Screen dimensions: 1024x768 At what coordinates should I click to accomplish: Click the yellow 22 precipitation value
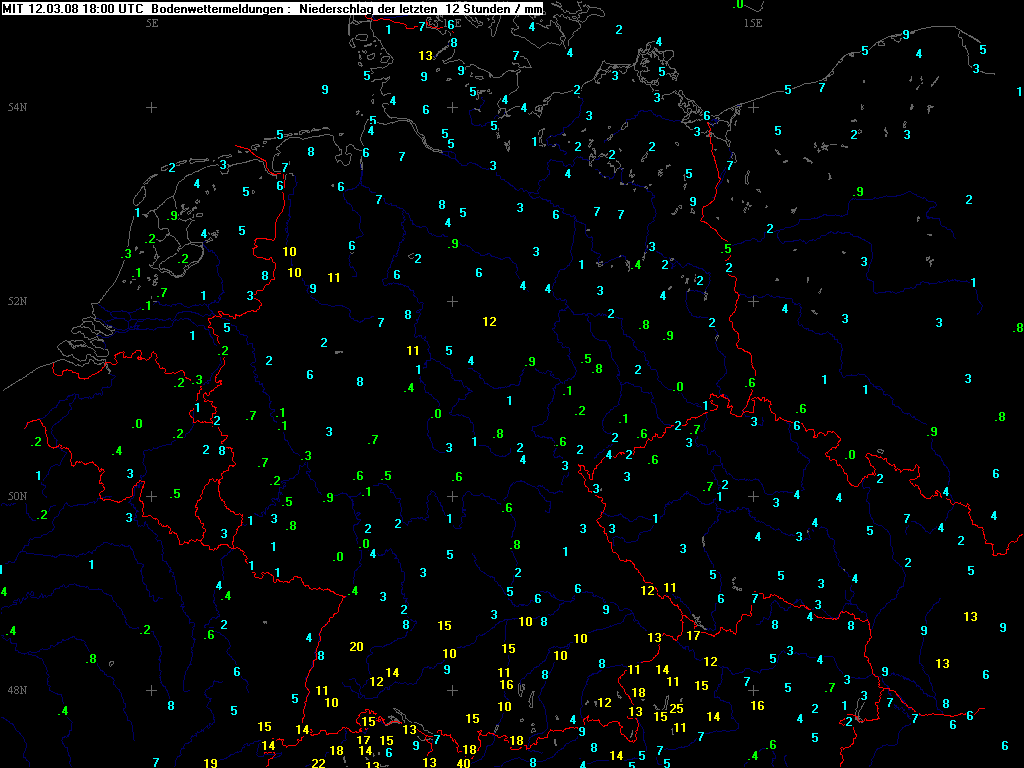318,763
